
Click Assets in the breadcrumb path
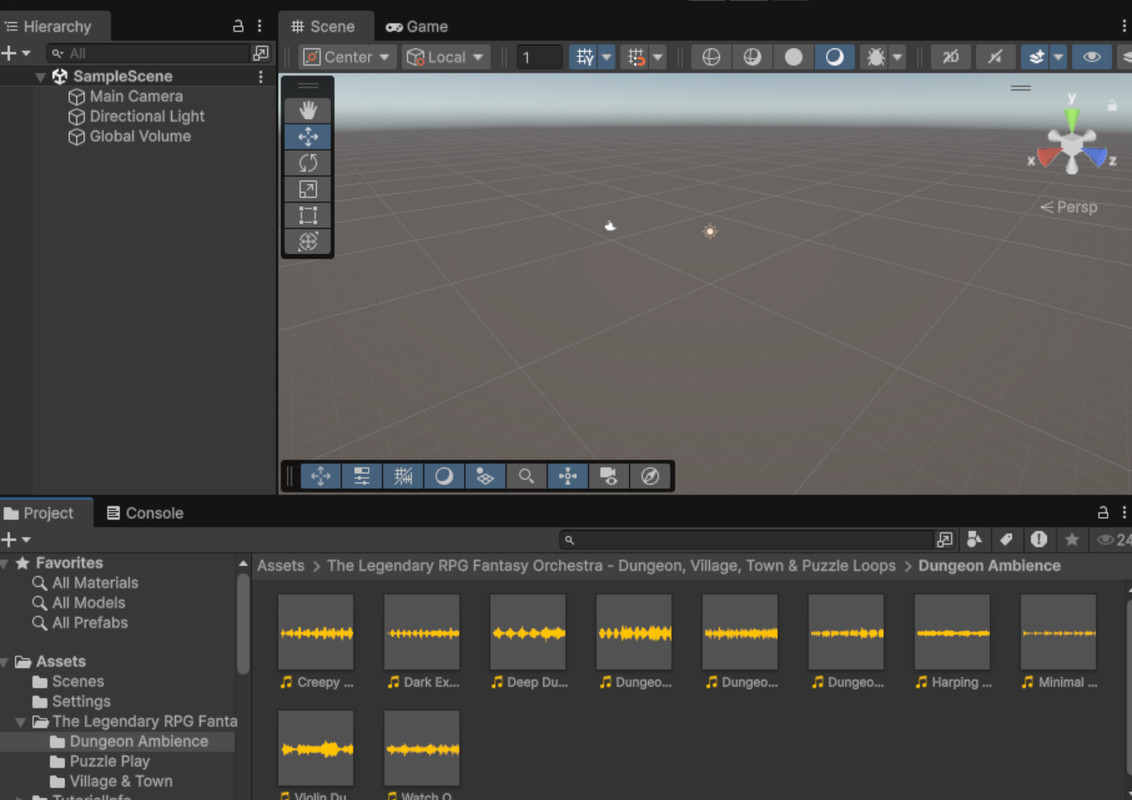click(x=280, y=566)
